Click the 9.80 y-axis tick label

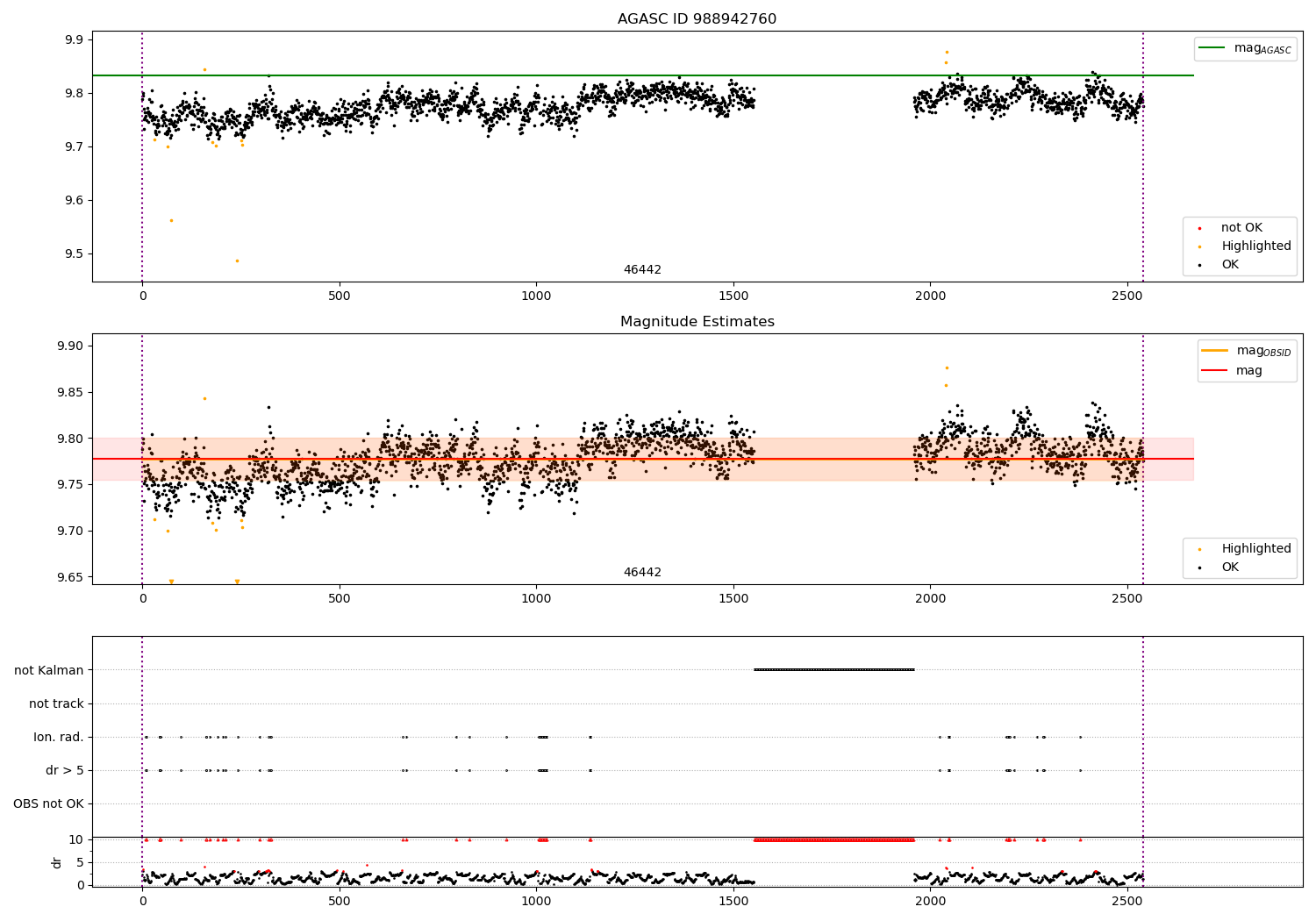pos(71,439)
